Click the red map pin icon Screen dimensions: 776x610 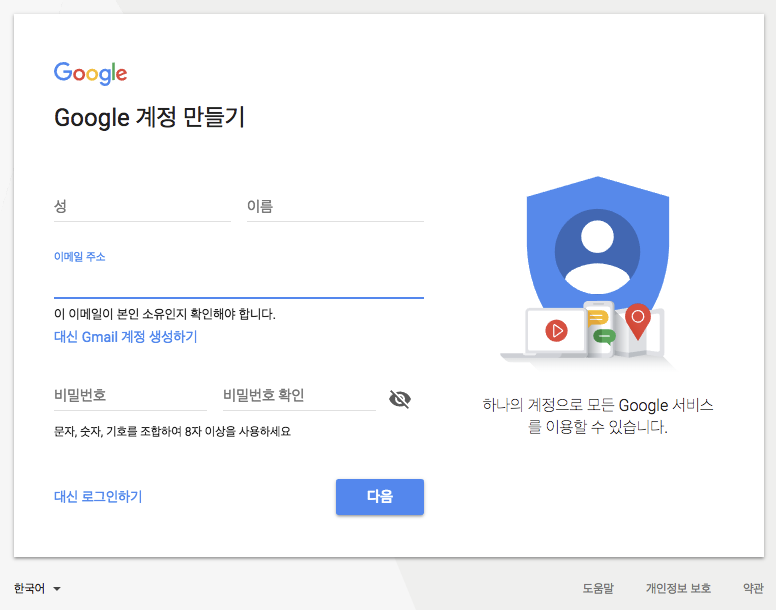tap(638, 321)
